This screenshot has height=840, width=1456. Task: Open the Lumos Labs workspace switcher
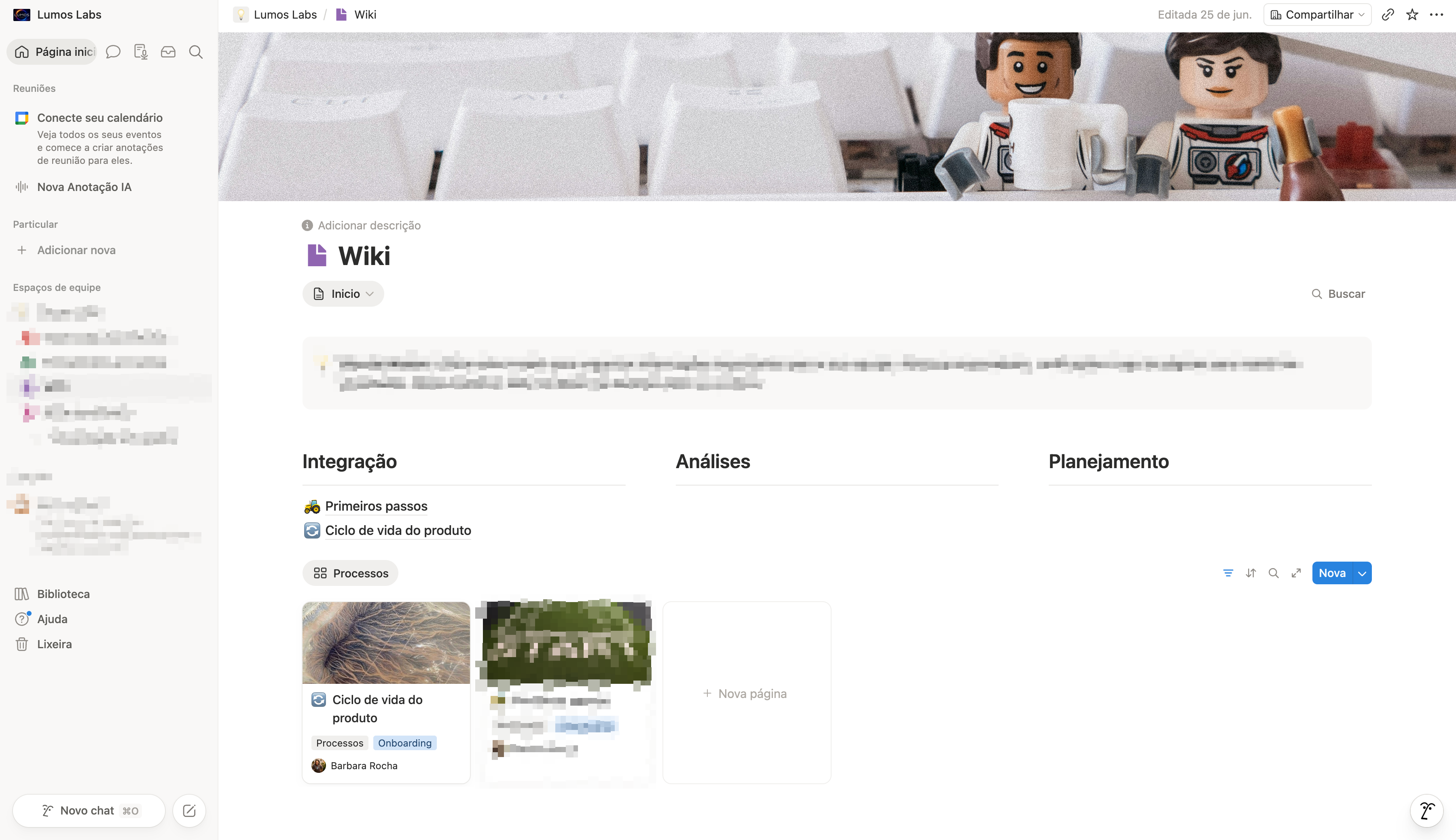click(69, 15)
